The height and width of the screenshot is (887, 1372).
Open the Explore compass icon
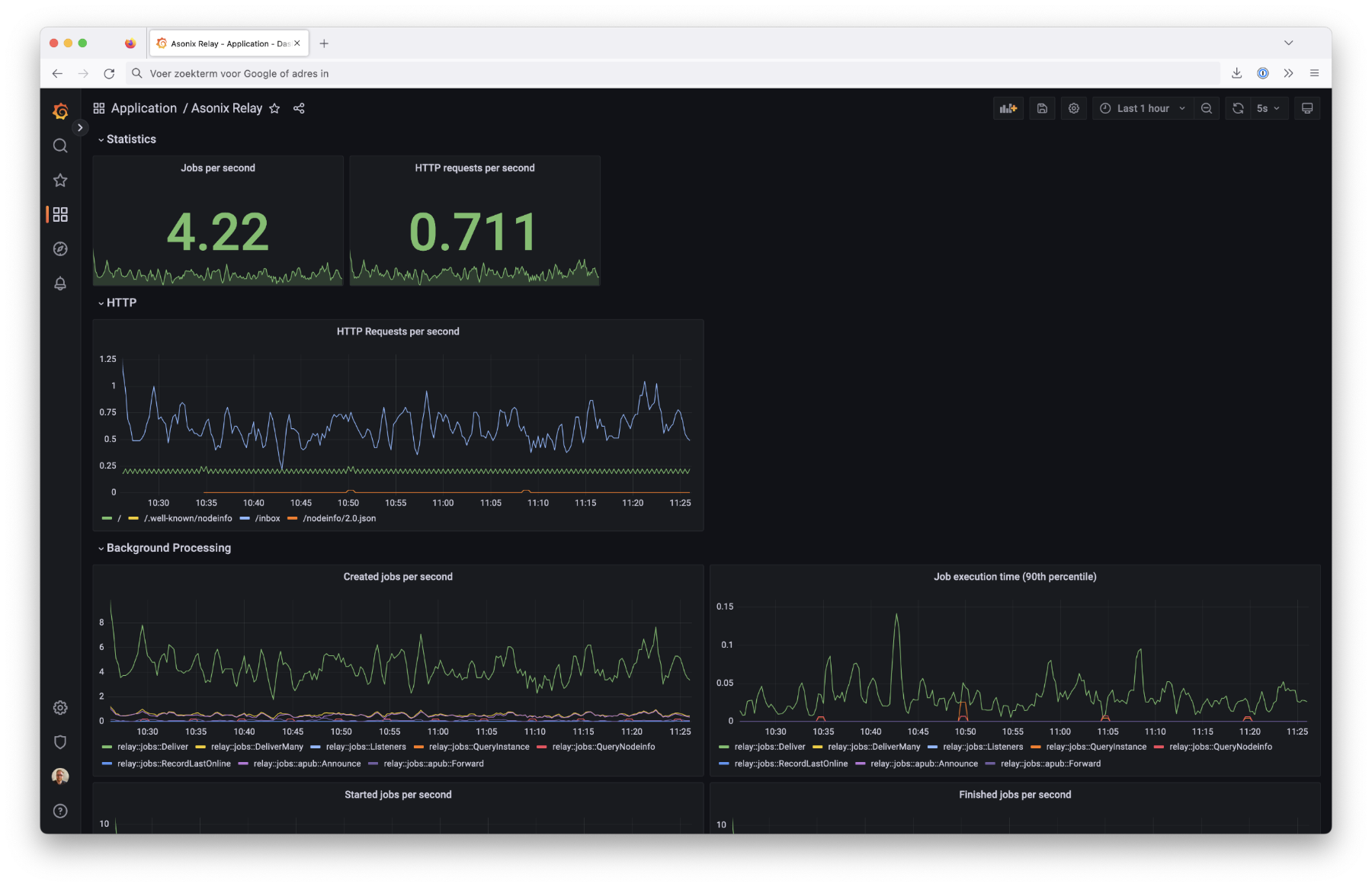60,249
